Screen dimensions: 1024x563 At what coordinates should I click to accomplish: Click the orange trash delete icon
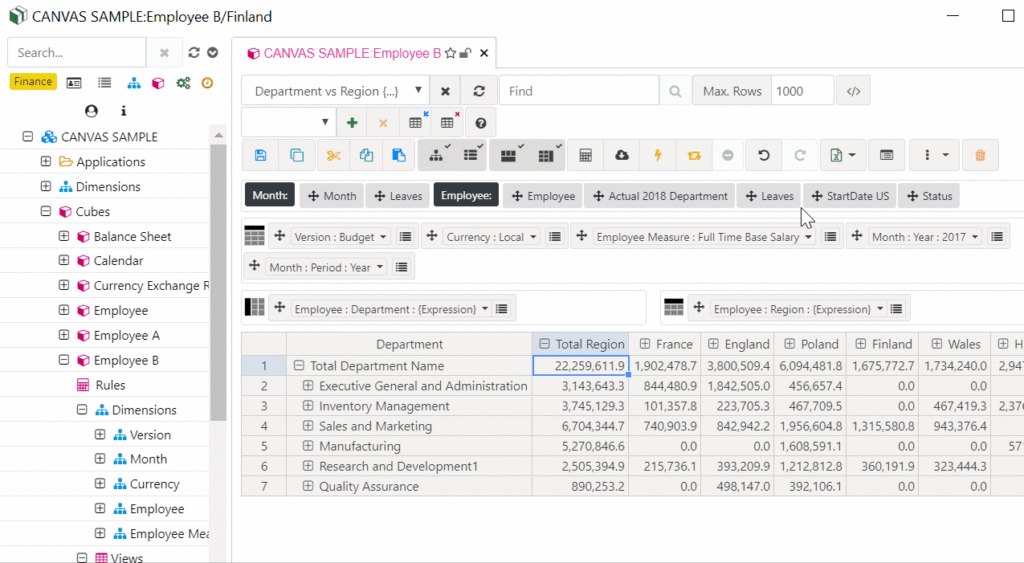tap(980, 155)
